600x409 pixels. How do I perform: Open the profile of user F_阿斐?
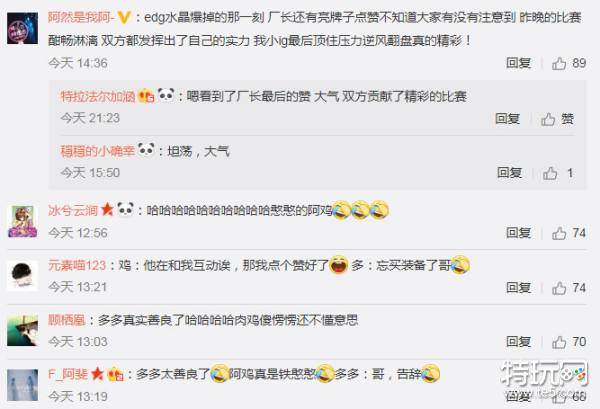68,374
